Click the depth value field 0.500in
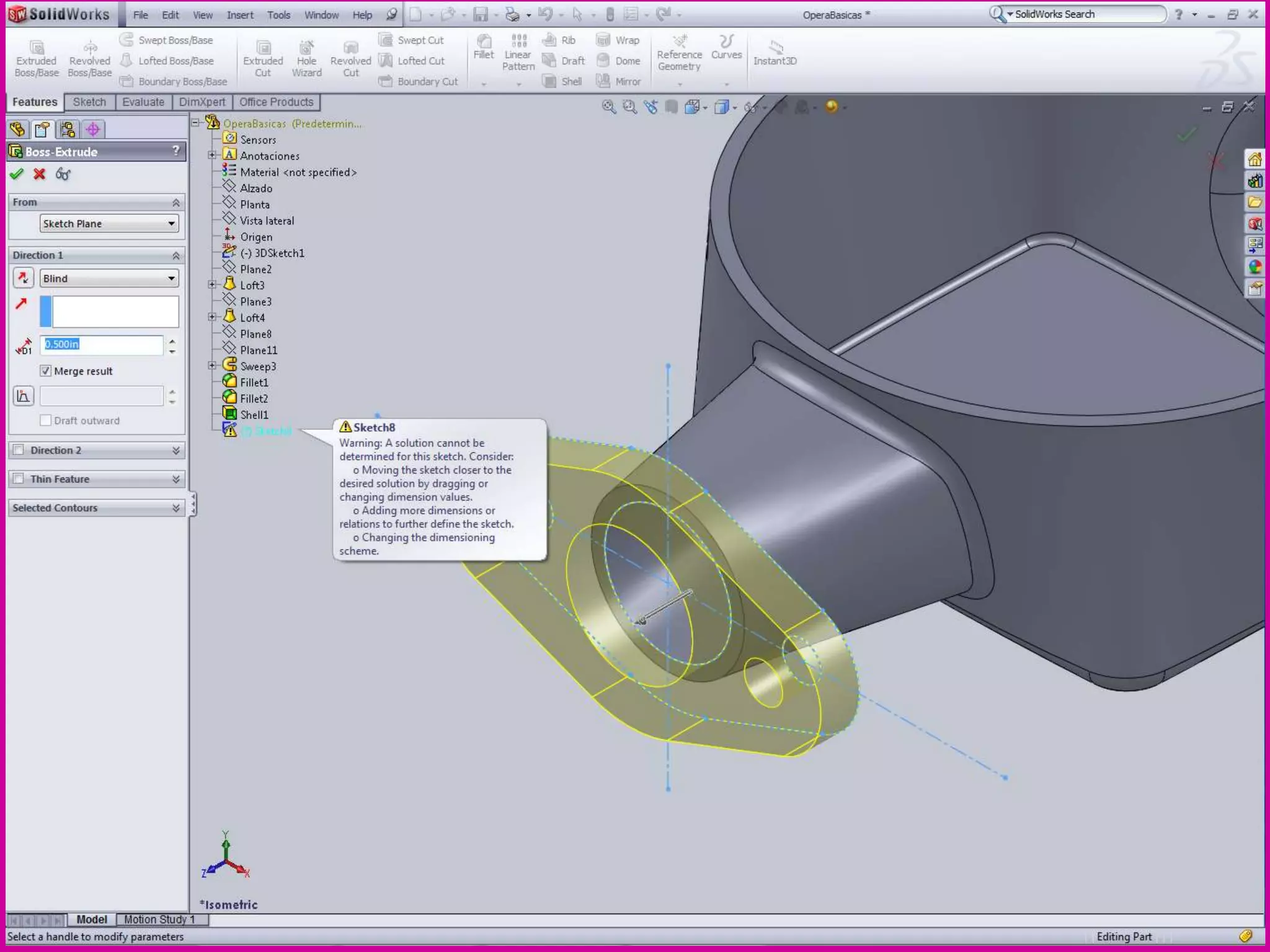Viewport: 1270px width, 952px height. pyautogui.click(x=102, y=345)
